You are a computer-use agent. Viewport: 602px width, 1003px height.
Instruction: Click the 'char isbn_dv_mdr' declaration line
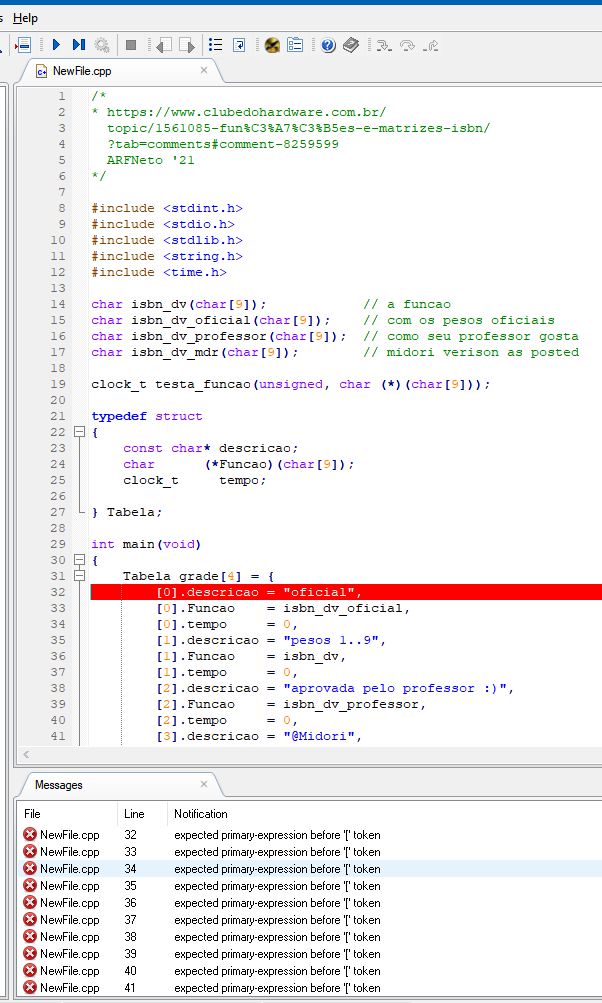pyautogui.click(x=194, y=352)
